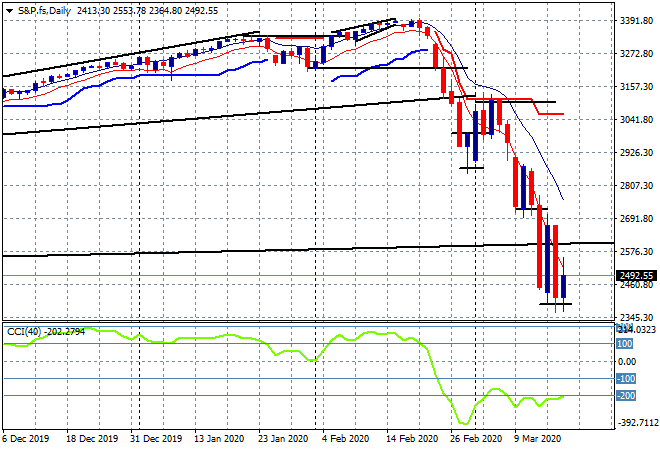Viewport: 660px width, 450px height.
Task: Open the chart dropdown triangle beside S&P.fs
Action: tap(10, 11)
